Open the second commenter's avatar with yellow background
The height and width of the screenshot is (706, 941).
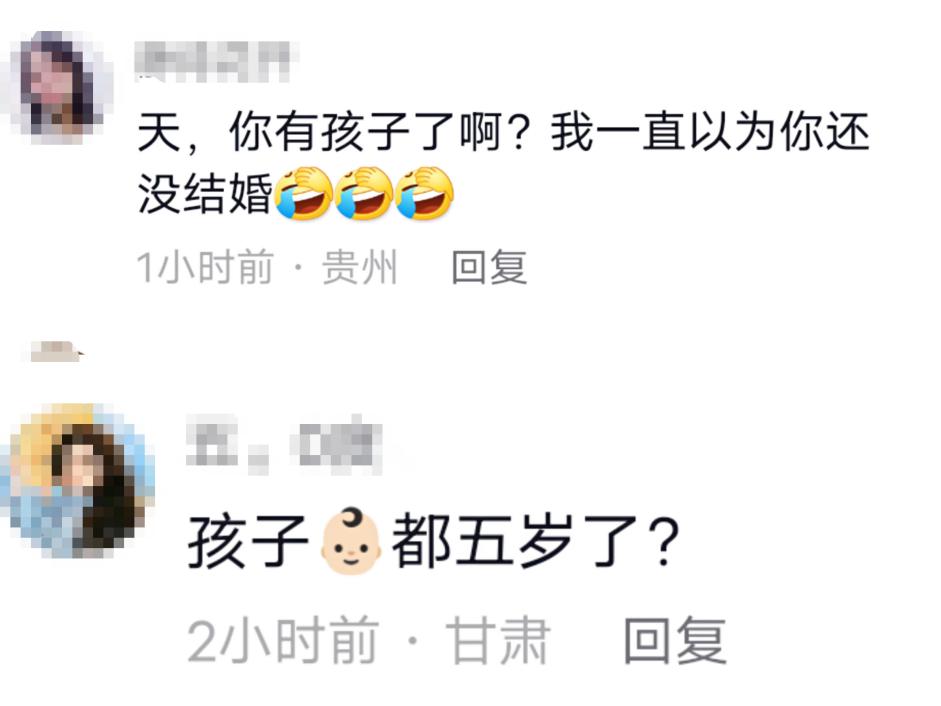coord(79,479)
